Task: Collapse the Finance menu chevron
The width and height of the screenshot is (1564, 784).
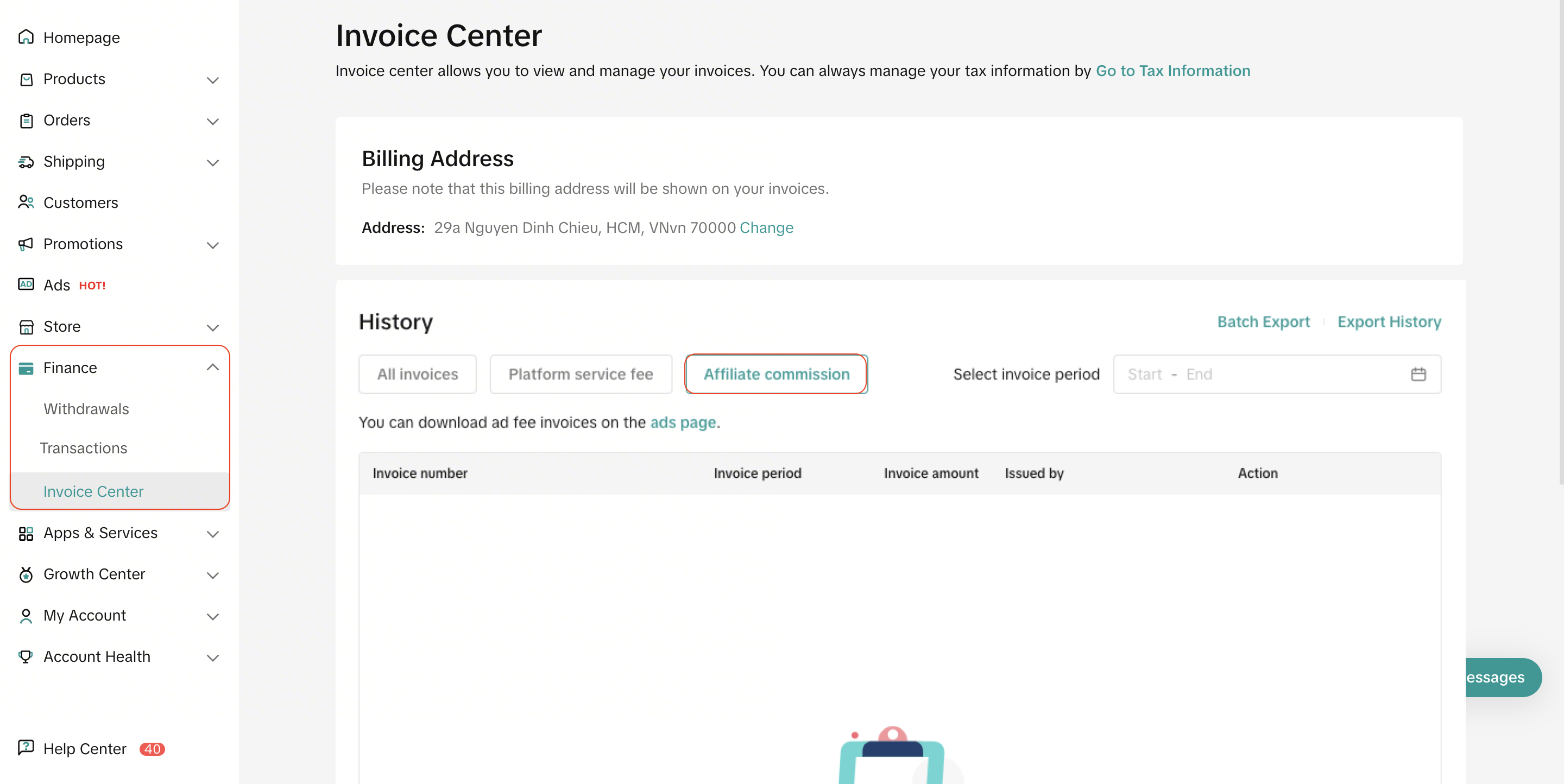Action: pos(212,367)
